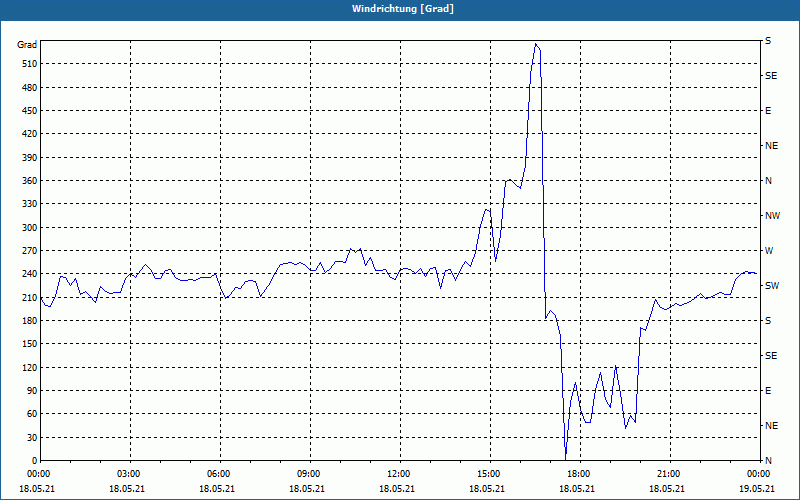This screenshot has height=500, width=800.
Task: Click the blue line's drop to zero degrees
Action: pyautogui.click(x=565, y=459)
